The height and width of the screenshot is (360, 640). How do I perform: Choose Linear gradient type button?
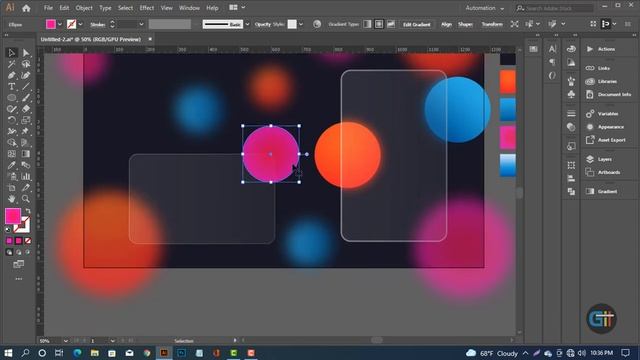click(367, 24)
